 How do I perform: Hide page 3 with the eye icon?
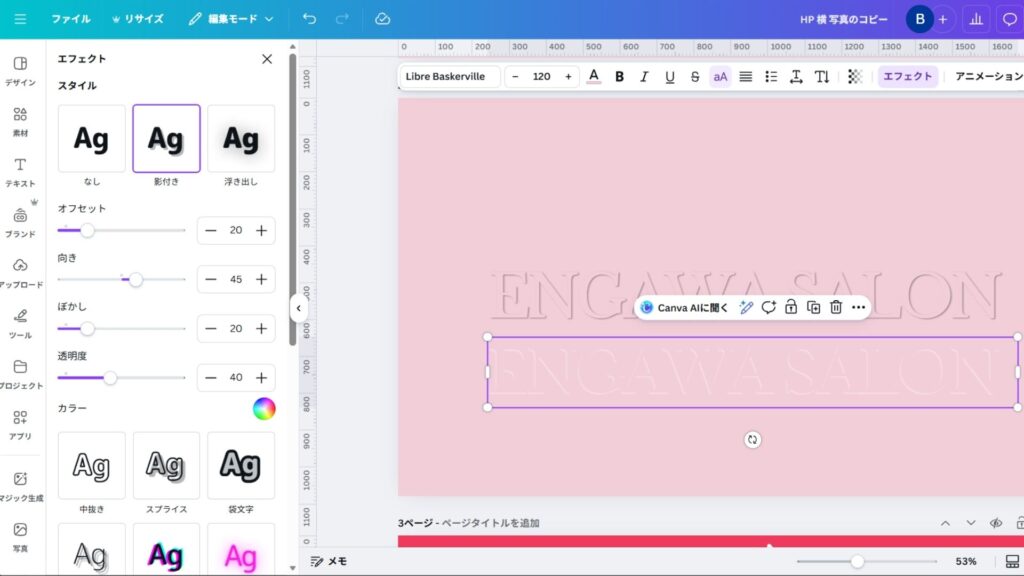995,523
